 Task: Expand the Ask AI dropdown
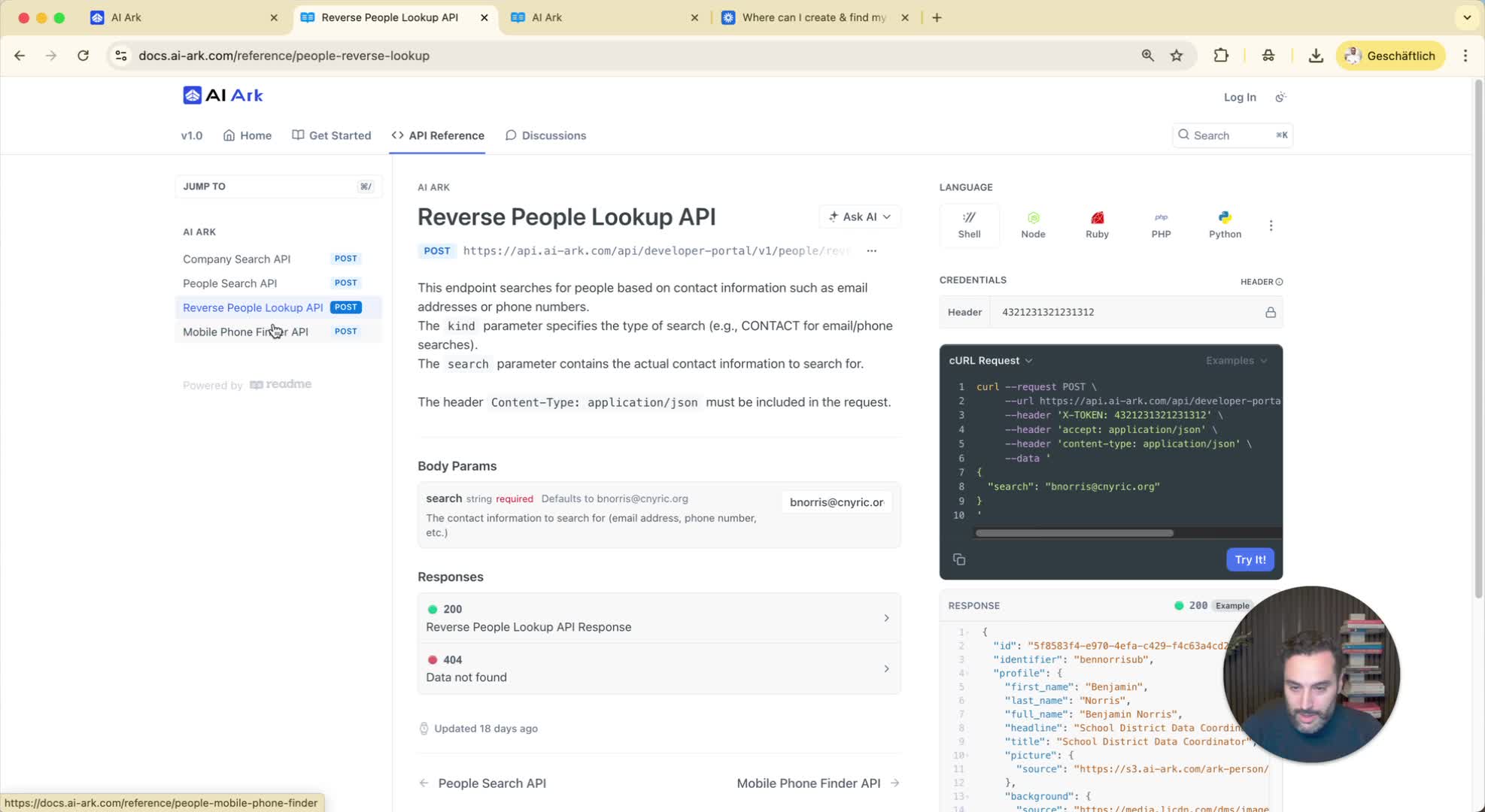pos(859,217)
